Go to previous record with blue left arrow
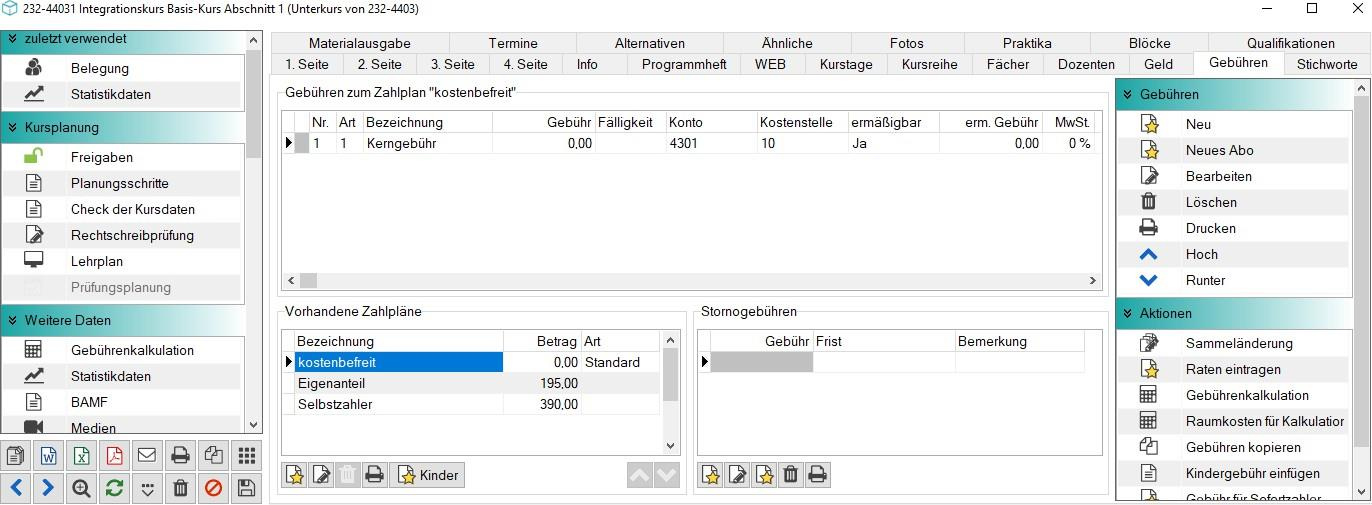Image resolution: width=1372 pixels, height=505 pixels. pyautogui.click(x=15, y=488)
